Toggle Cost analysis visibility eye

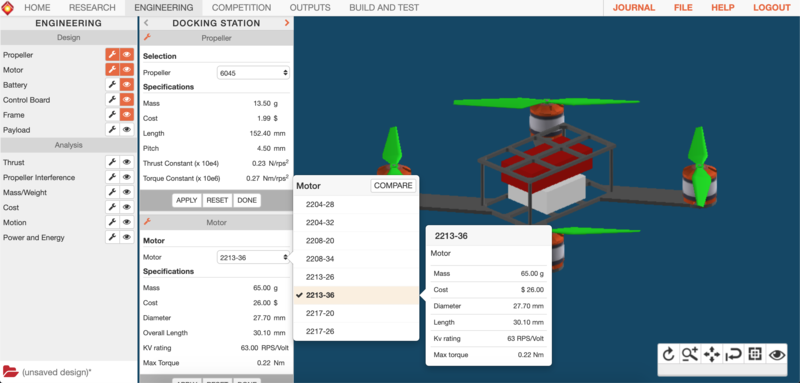point(127,207)
